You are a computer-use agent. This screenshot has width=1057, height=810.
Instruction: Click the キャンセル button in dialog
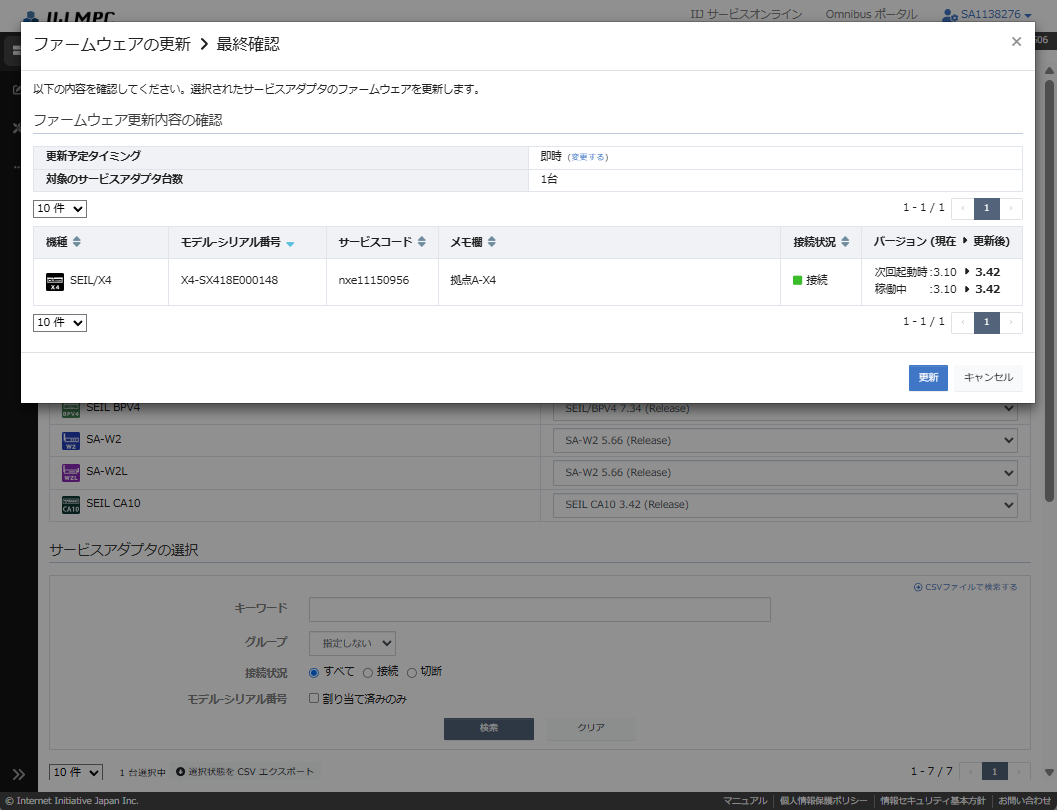point(988,377)
